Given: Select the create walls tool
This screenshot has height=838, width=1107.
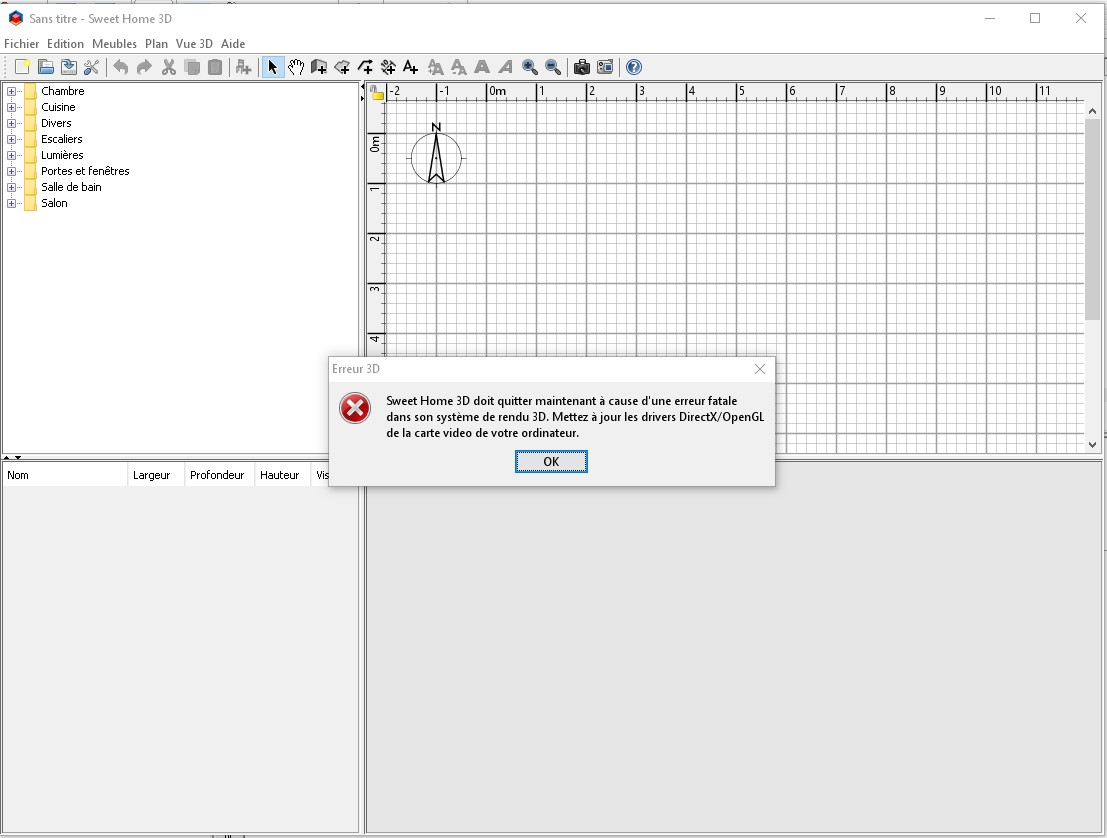Looking at the screenshot, I should tap(319, 67).
